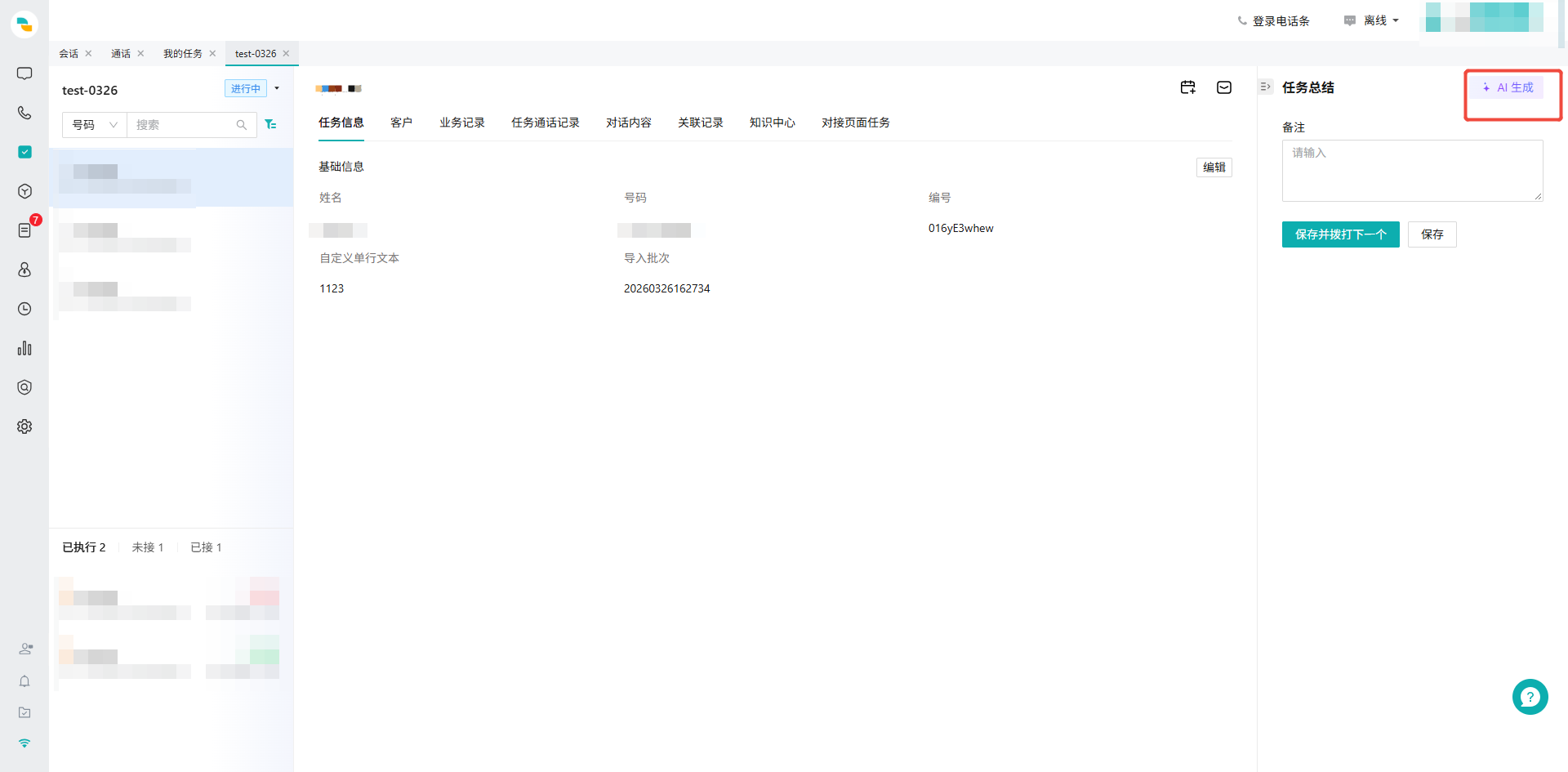Click 登录电话条 link
Screen dimensions: 1568x772
click(x=1273, y=20)
